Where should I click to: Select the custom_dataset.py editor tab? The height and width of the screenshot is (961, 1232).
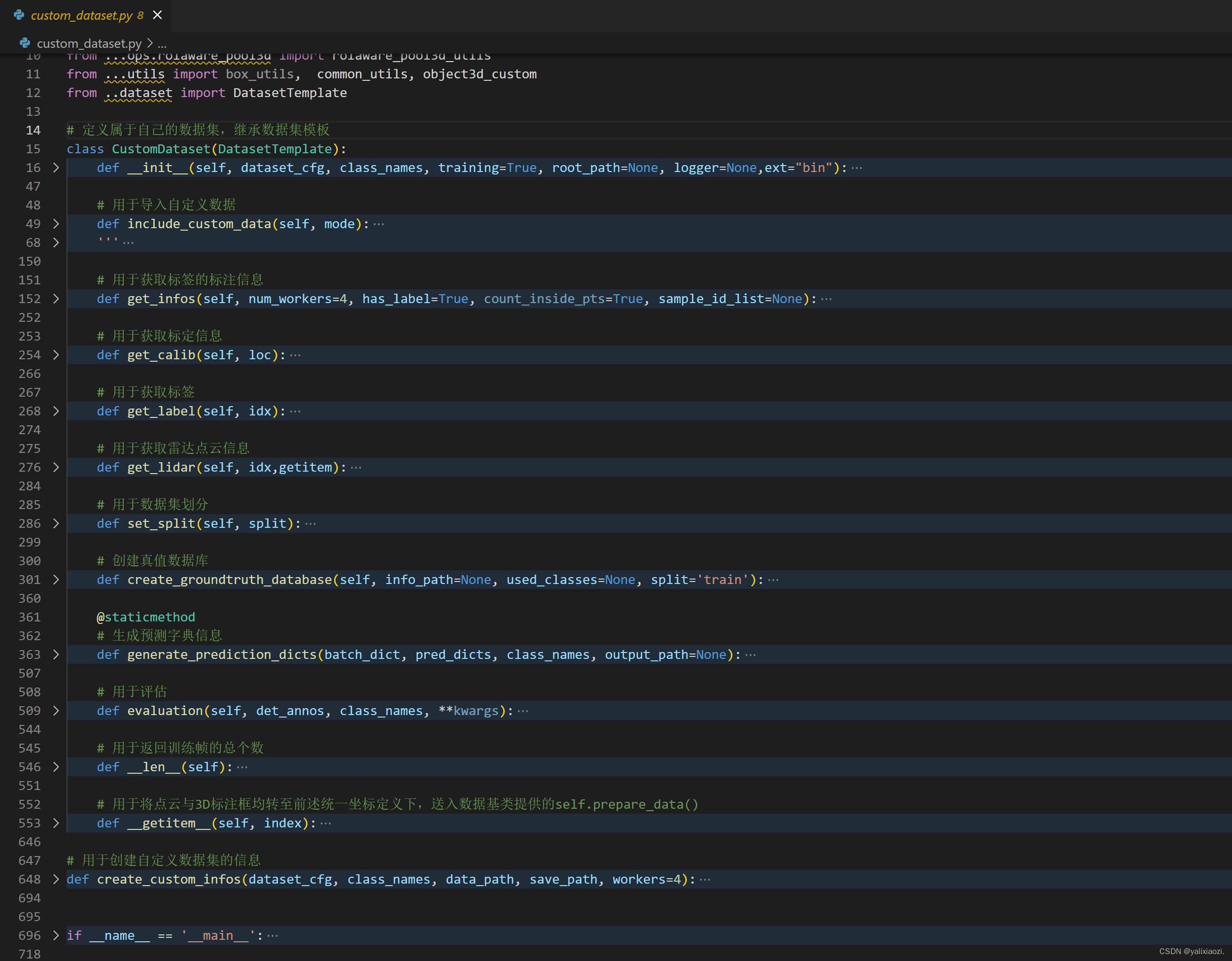click(81, 15)
